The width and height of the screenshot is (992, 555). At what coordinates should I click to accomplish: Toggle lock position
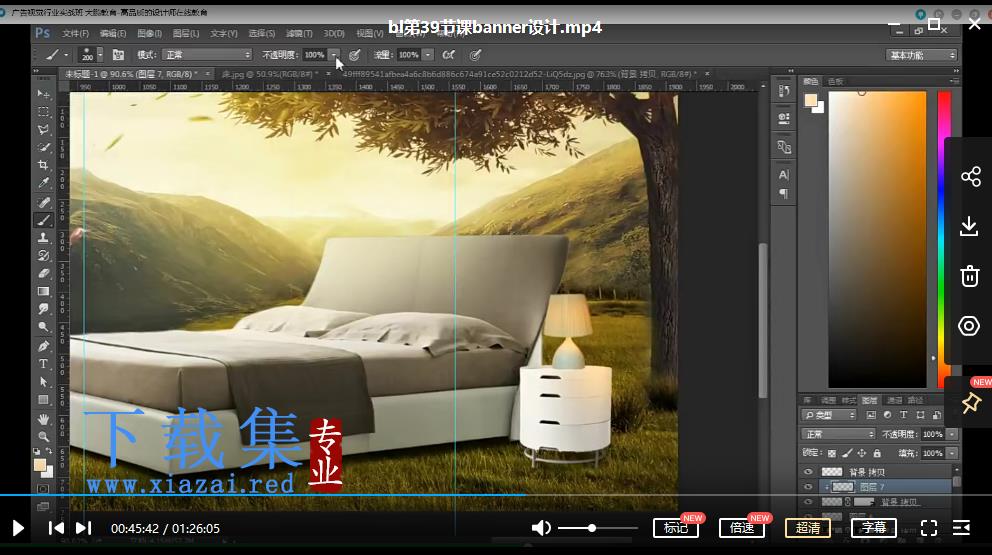pyautogui.click(x=861, y=453)
